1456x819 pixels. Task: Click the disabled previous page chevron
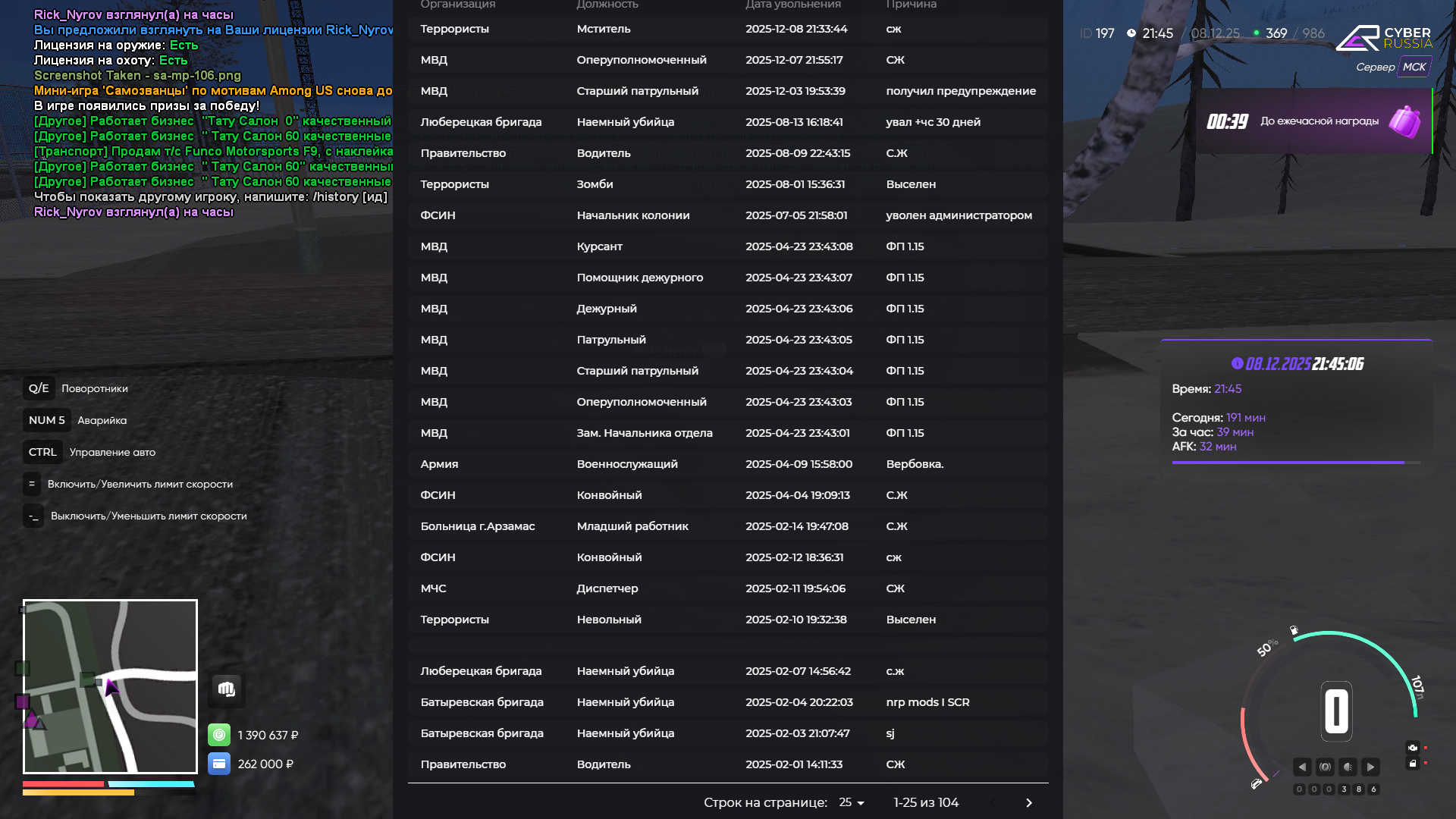993,802
